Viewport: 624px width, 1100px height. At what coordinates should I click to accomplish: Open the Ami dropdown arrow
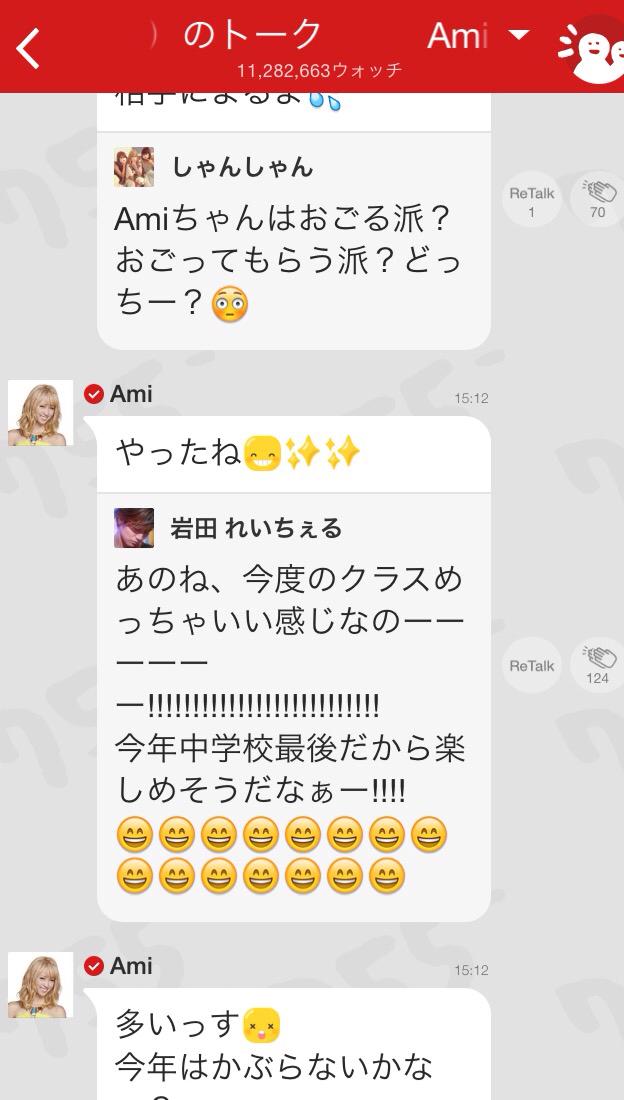[519, 34]
